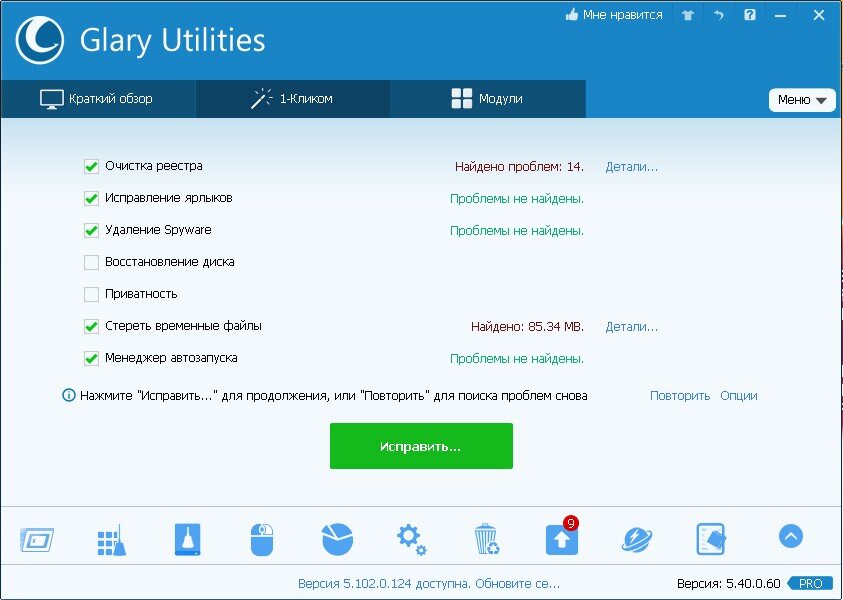
Task: Open the trash bin uninstall manager icon
Action: (x=487, y=539)
